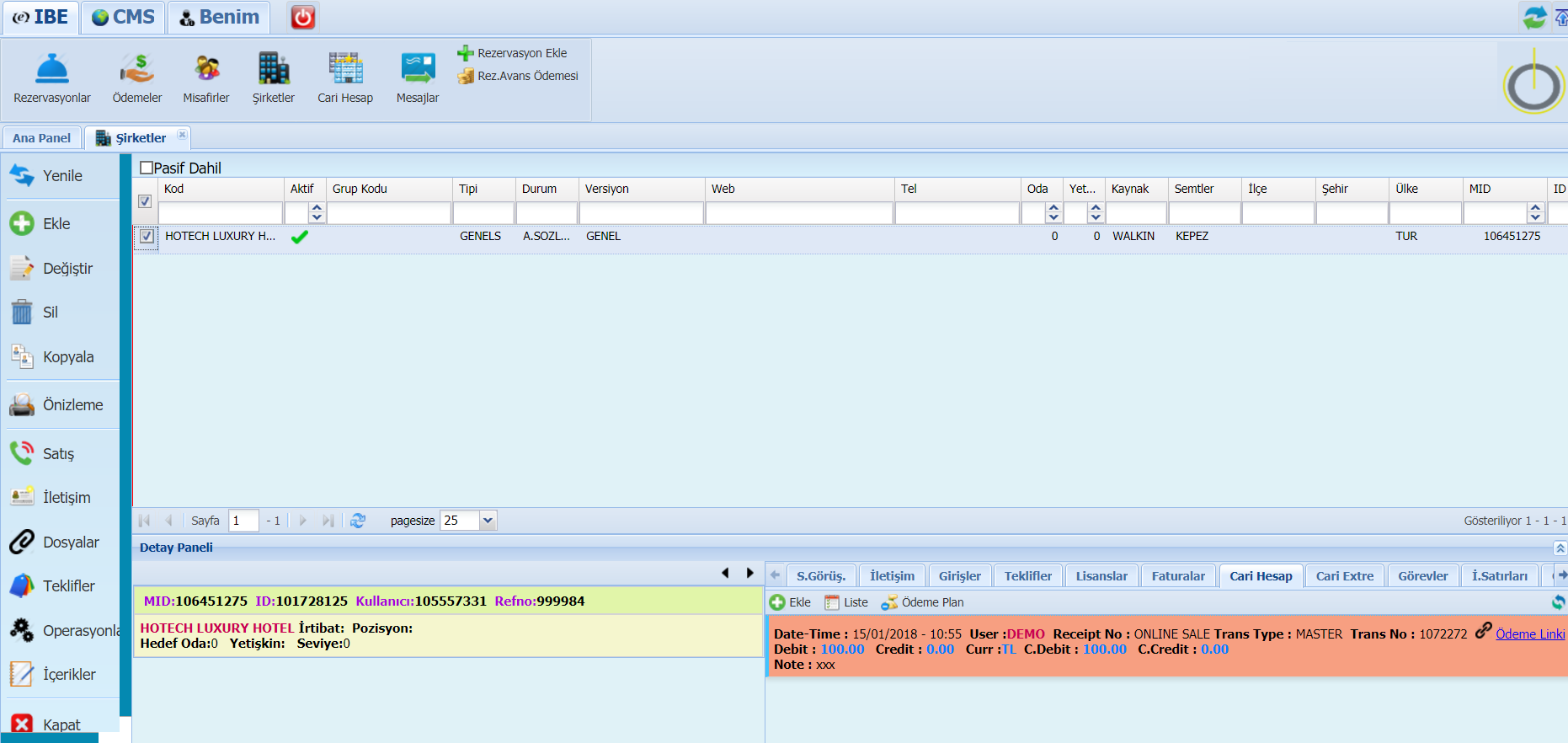The image size is (1568, 743).
Task: Click the Sil trash icon in sidebar
Action: [22, 313]
